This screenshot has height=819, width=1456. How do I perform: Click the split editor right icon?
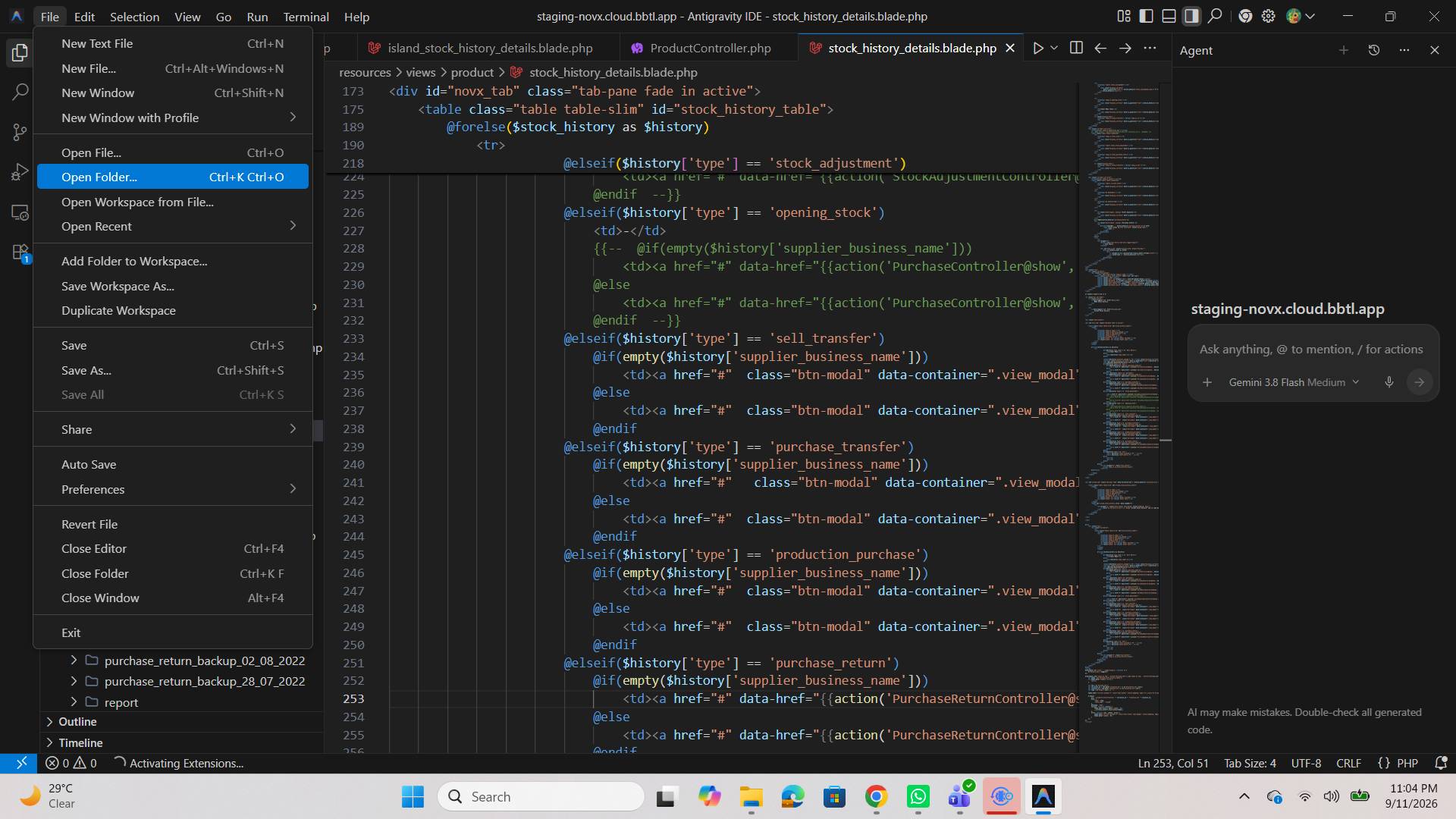click(x=1075, y=48)
